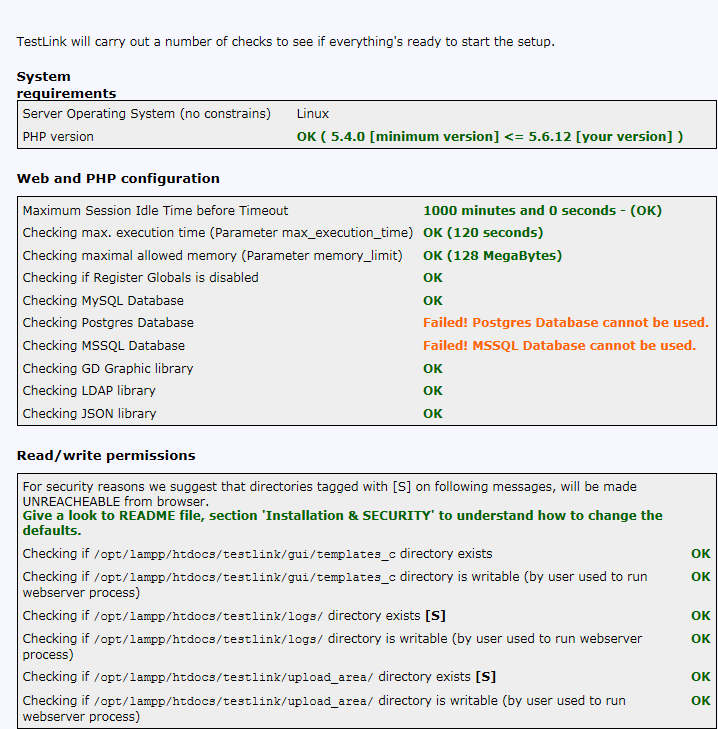Click 'upload_area/ directory exists [S]' check row
The height and width of the screenshot is (729, 718).
click(x=259, y=677)
